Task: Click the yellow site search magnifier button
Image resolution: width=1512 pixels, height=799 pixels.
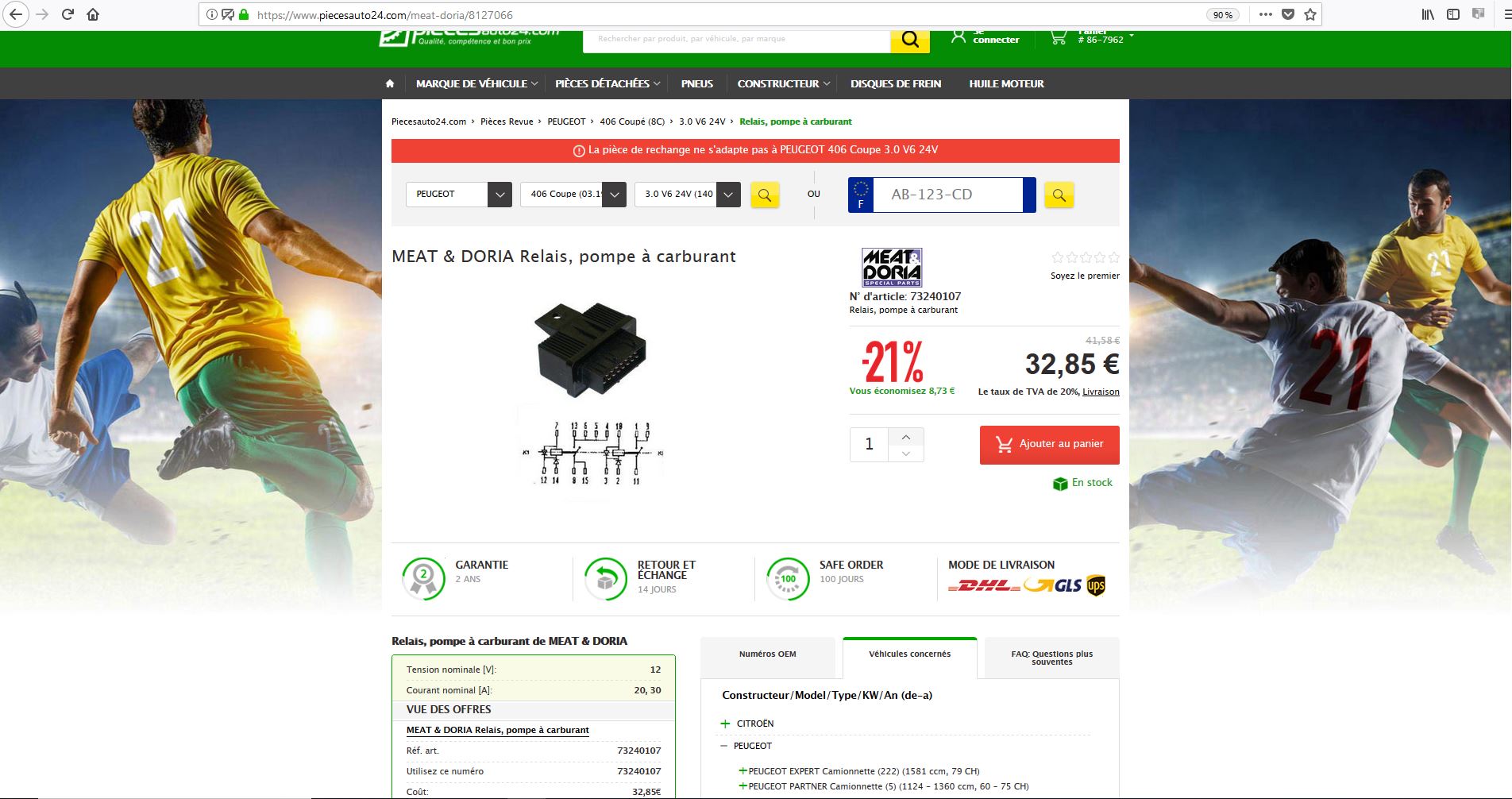Action: (x=910, y=40)
